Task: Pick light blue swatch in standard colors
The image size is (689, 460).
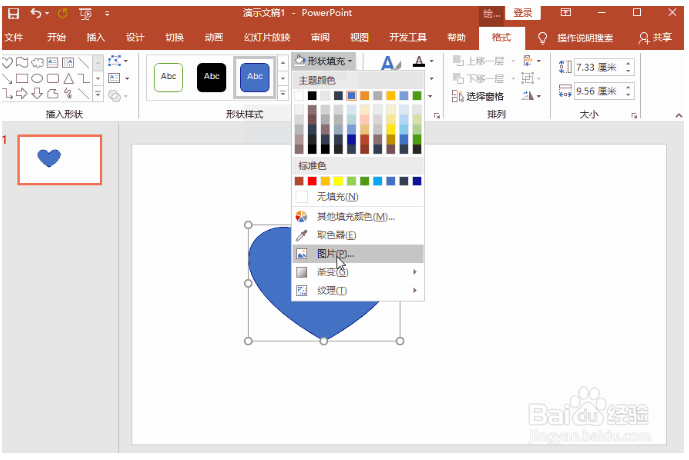Action: pos(377,181)
